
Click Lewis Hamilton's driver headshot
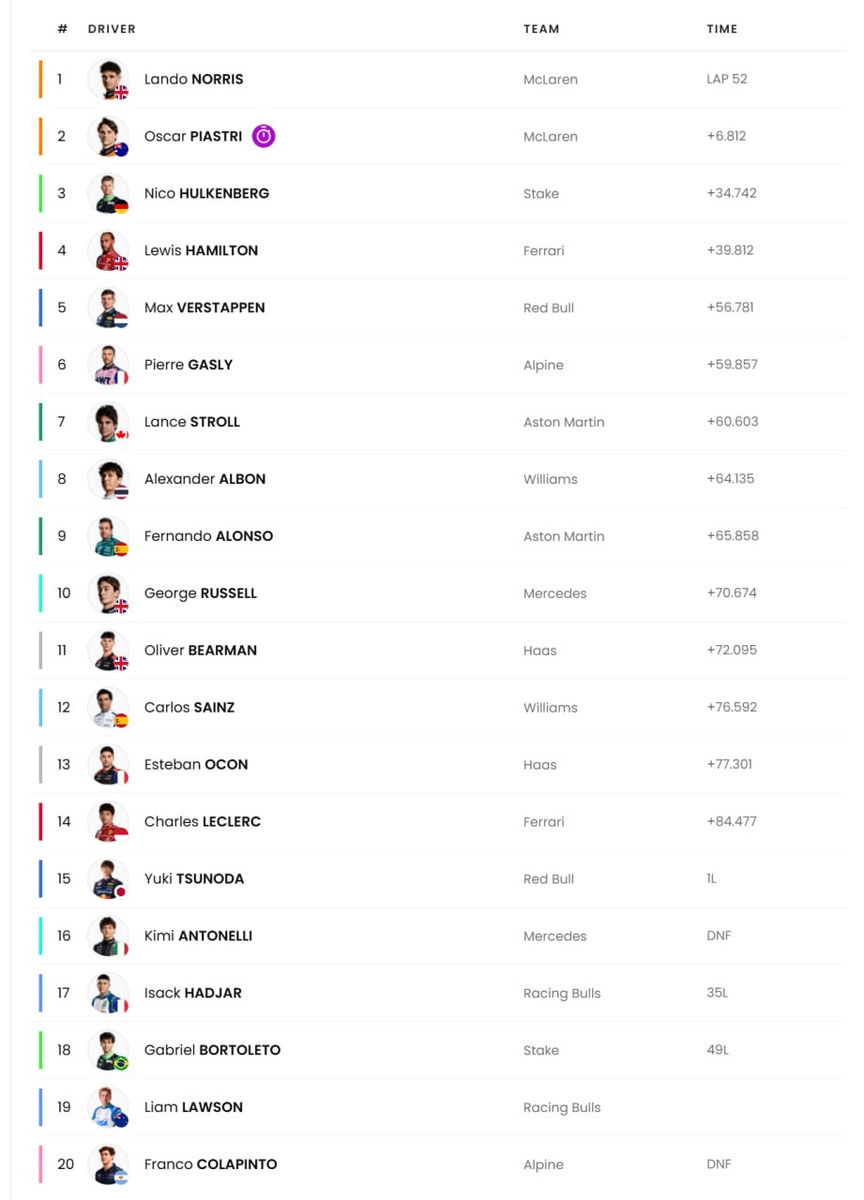tap(108, 250)
